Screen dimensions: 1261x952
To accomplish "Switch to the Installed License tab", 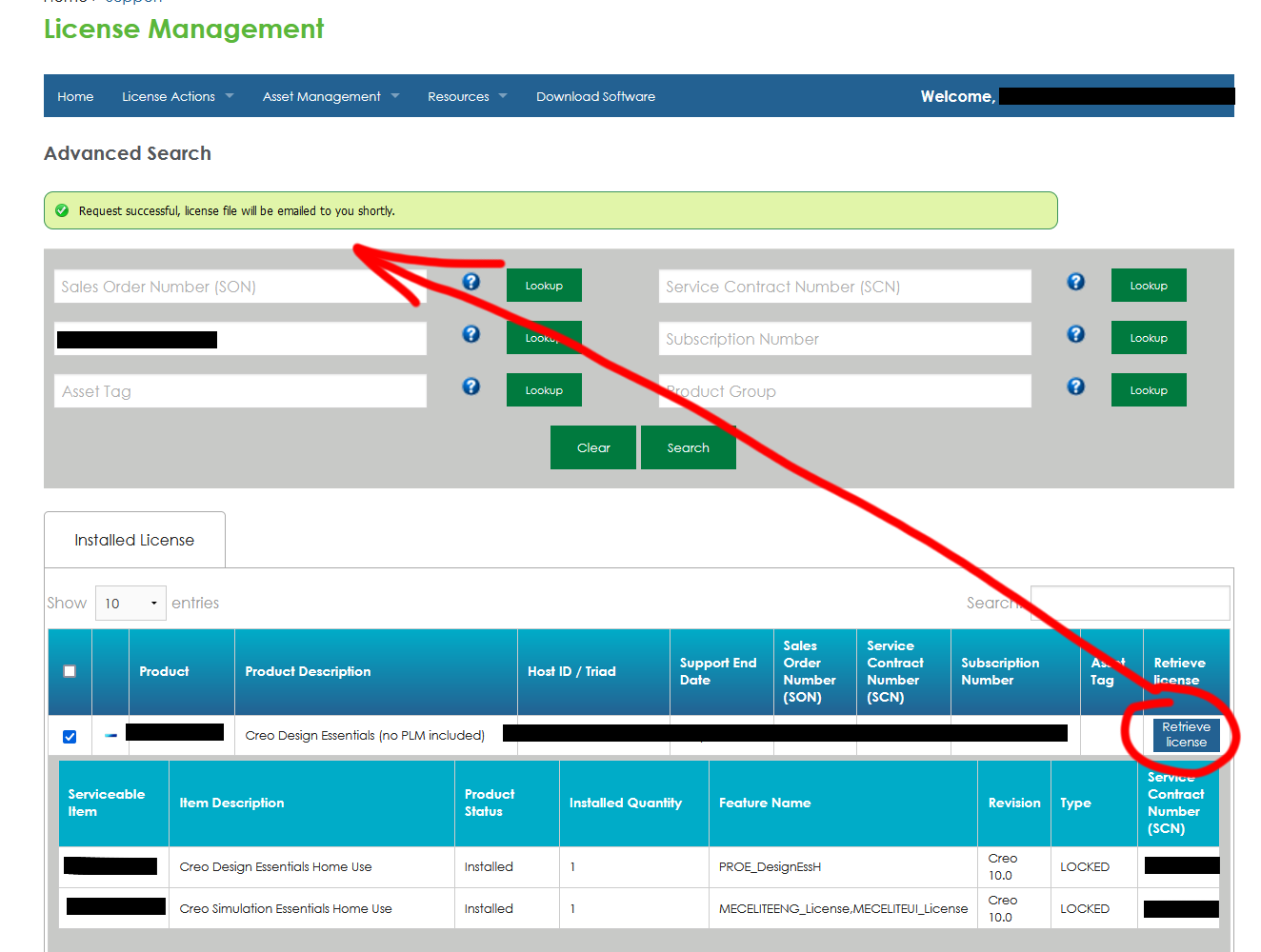I will 134,539.
